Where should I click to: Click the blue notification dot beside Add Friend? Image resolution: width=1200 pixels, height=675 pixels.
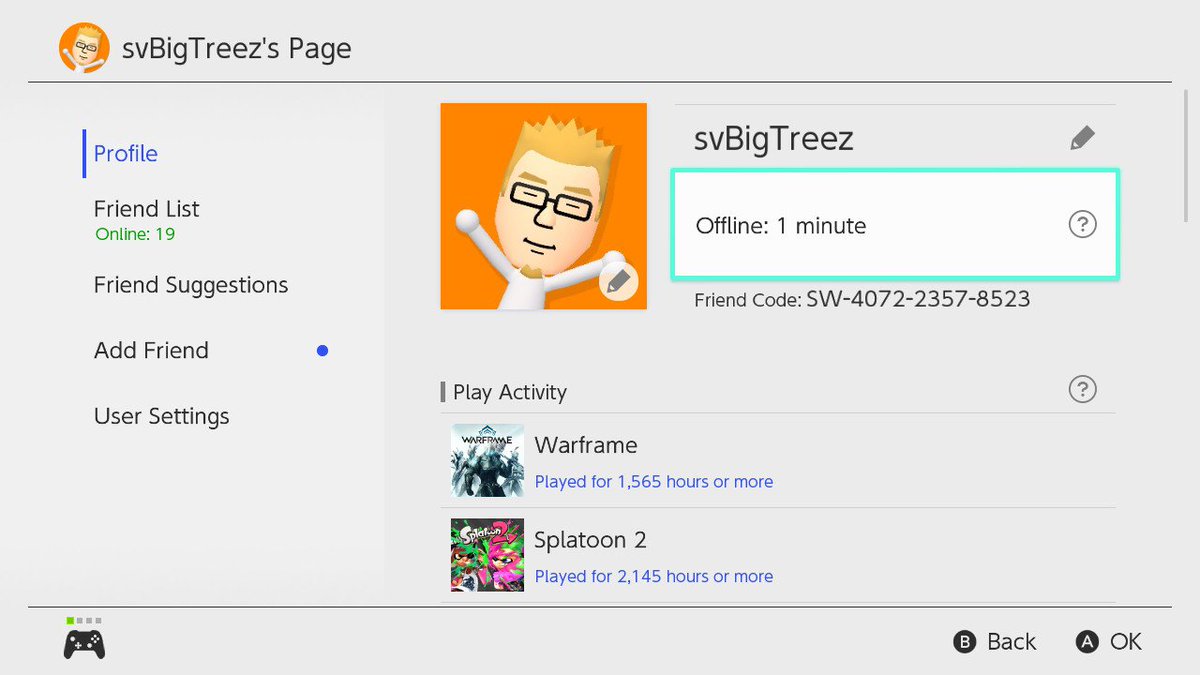pos(322,351)
